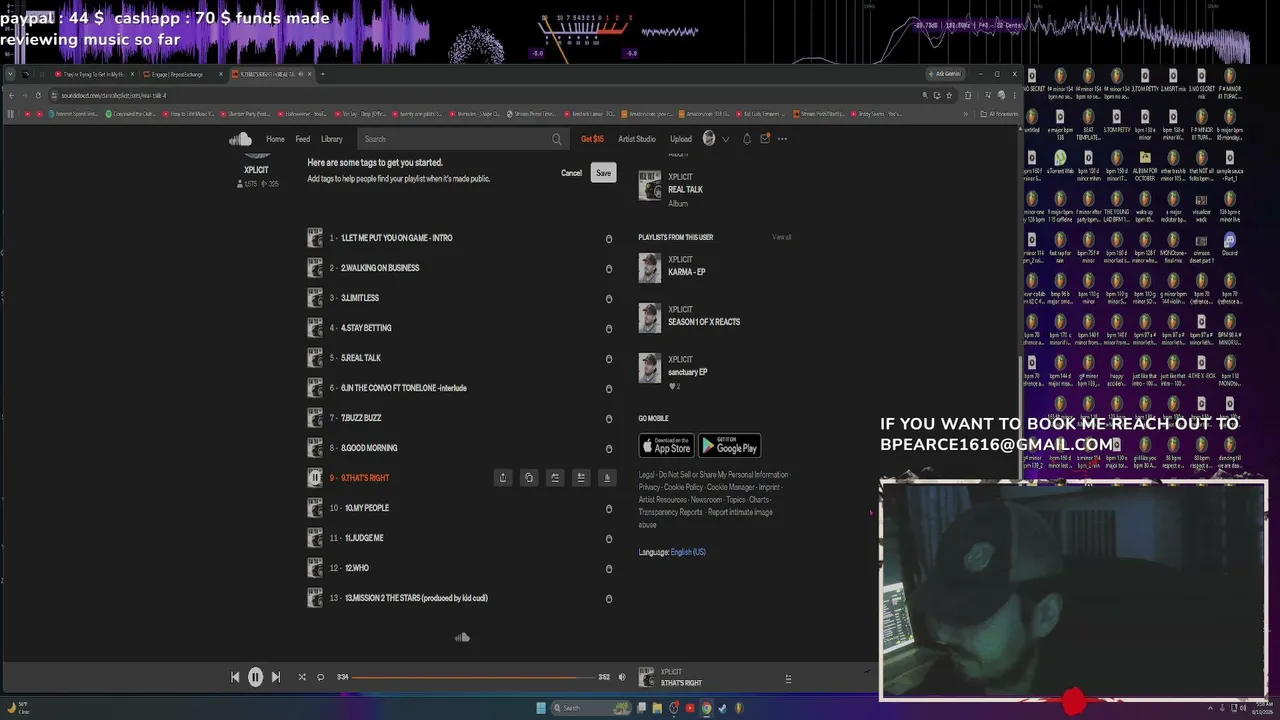This screenshot has width=1280, height=720.
Task: Reload the page in browser toolbar
Action: (38, 95)
